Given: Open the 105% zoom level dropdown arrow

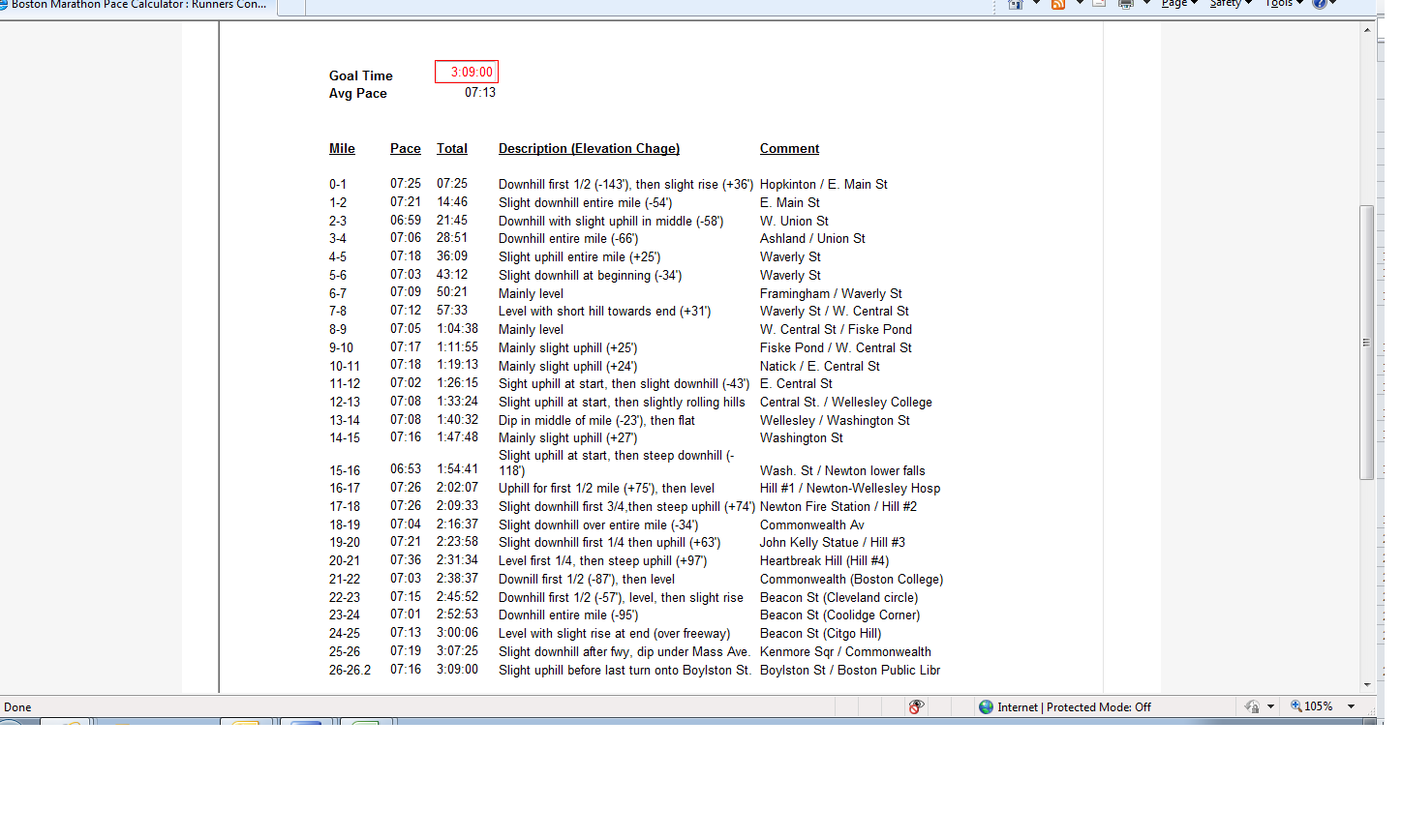Looking at the screenshot, I should pyautogui.click(x=1352, y=707).
